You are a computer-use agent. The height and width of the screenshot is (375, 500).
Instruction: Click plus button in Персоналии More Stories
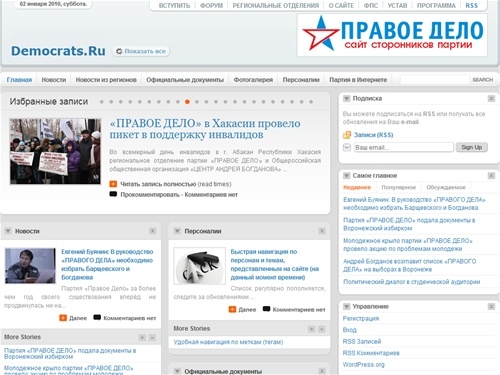click(x=312, y=329)
